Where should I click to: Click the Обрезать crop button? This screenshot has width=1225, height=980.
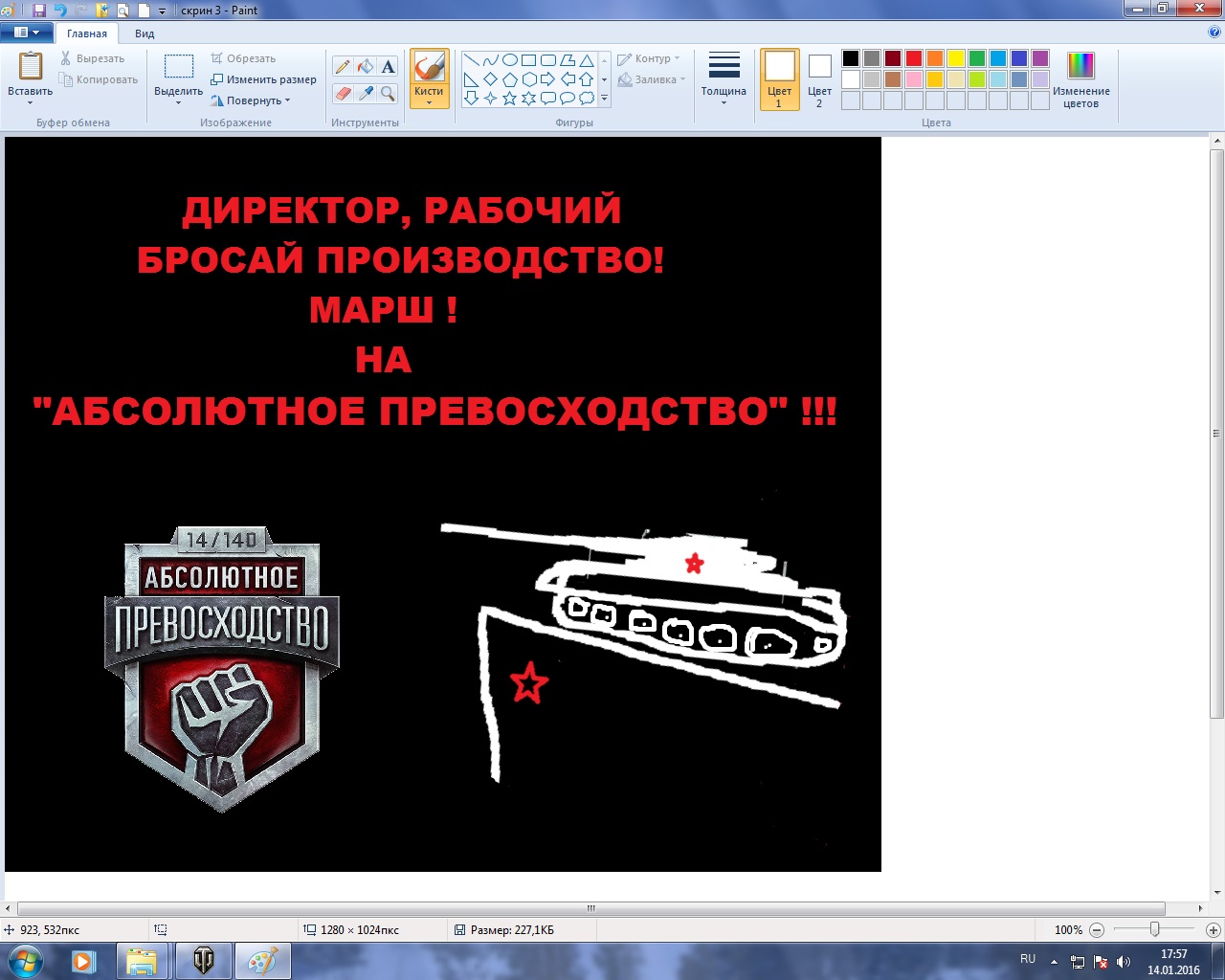243,58
